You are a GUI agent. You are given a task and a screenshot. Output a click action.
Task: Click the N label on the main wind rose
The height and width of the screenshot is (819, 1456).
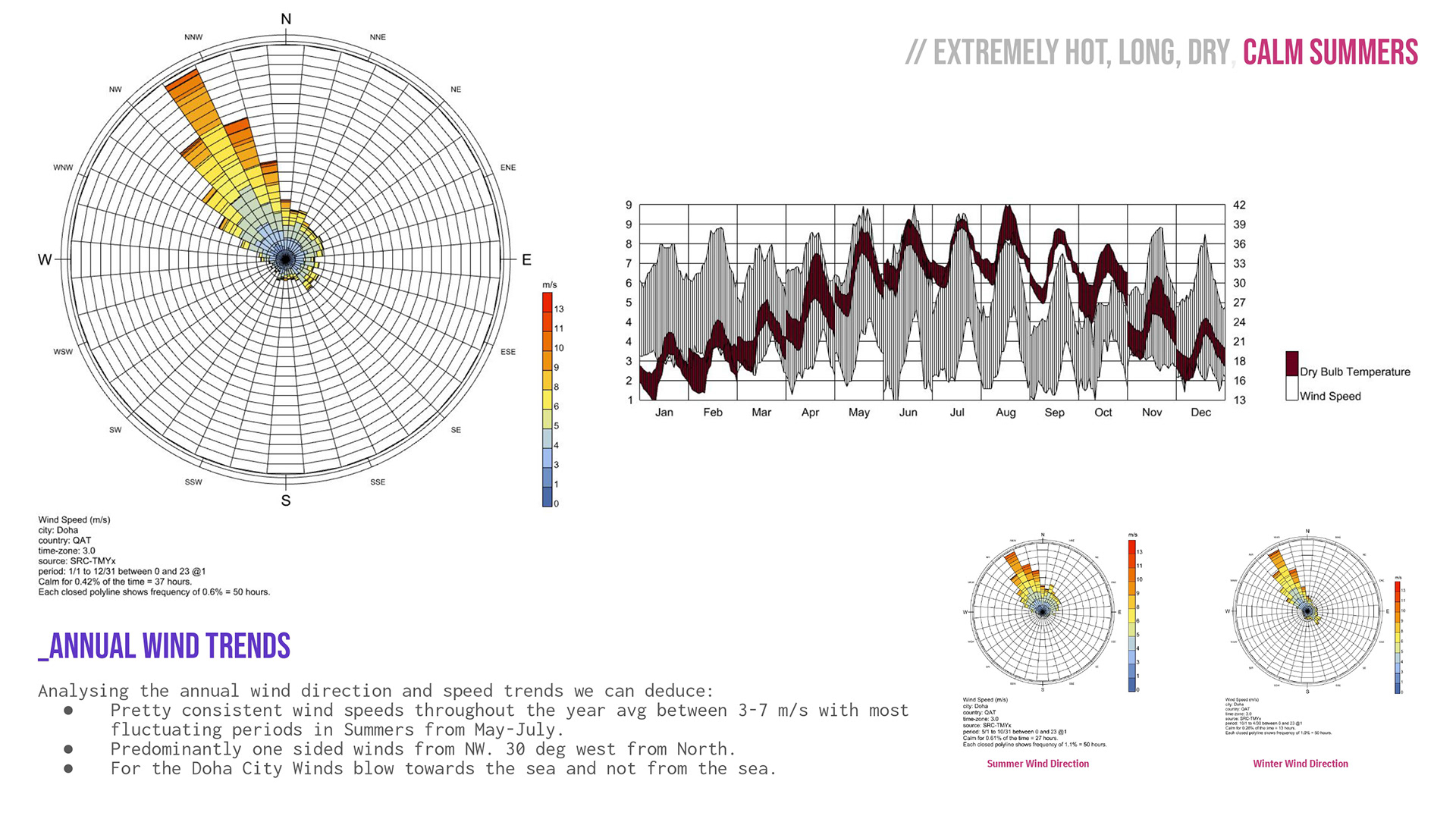[x=286, y=19]
